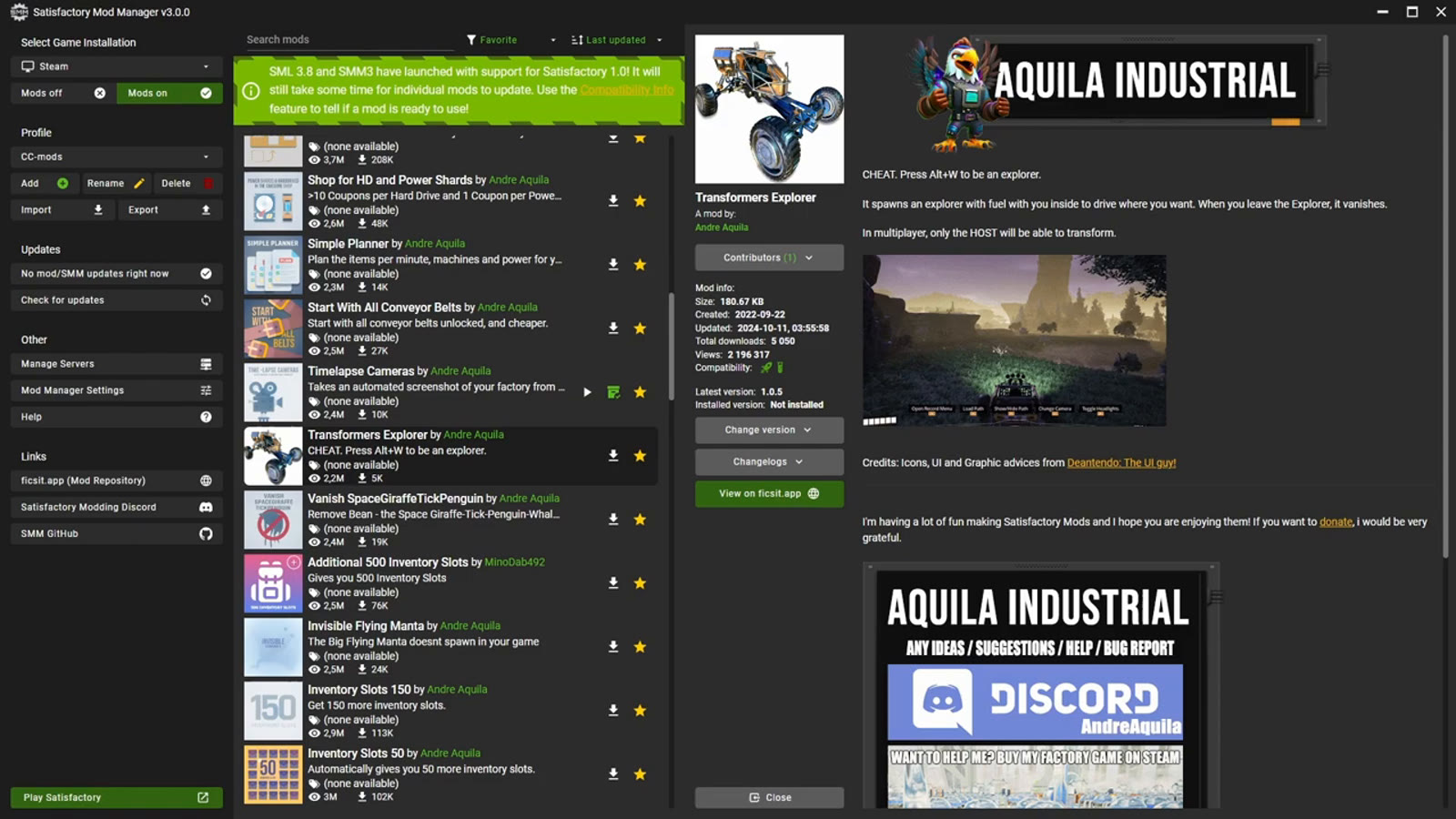Follow the donate link

[1336, 521]
